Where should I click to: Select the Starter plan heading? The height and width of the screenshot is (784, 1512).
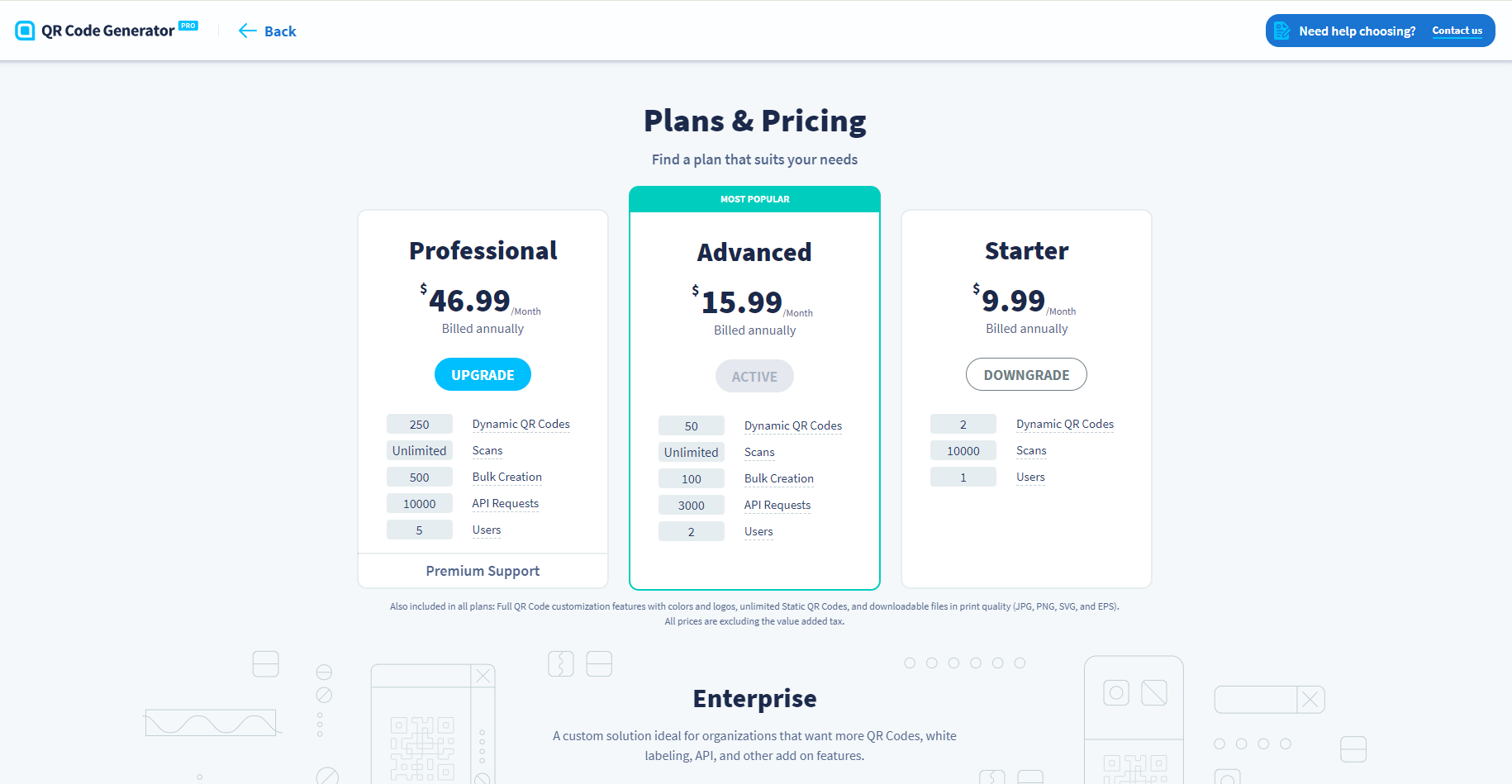point(1026,250)
